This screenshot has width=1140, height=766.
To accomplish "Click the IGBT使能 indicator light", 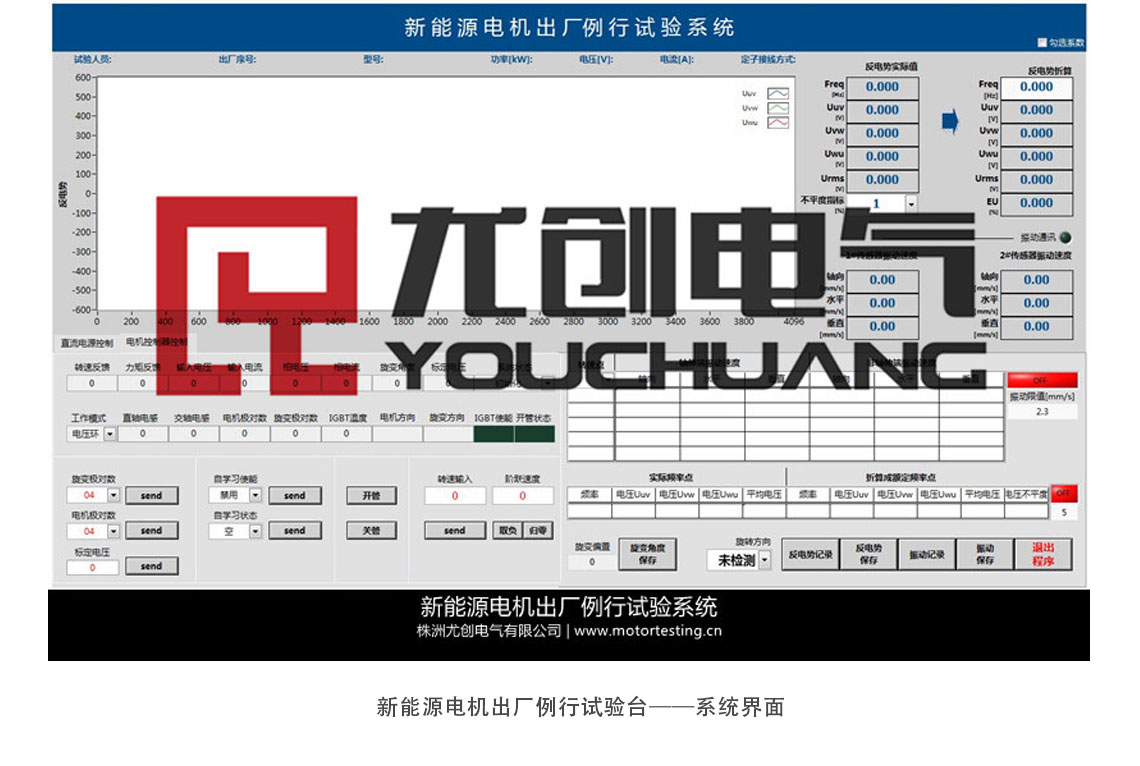I will pyautogui.click(x=494, y=435).
